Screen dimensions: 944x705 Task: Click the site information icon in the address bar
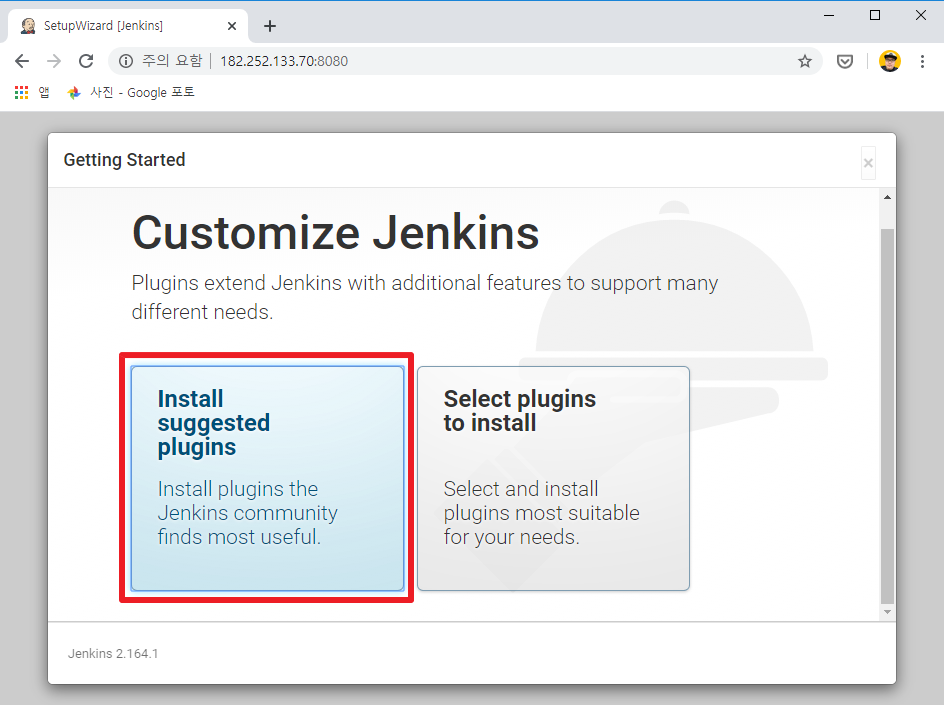coord(126,61)
